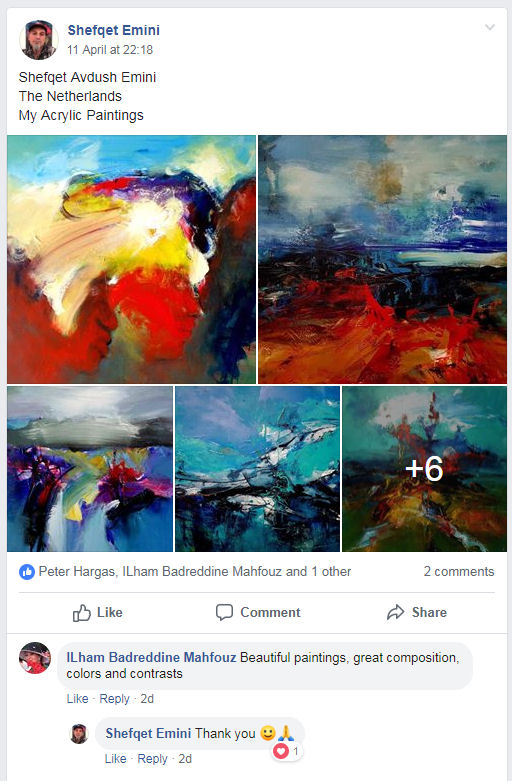Expand the post options chevron menu
The height and width of the screenshot is (781, 512).
tap(490, 27)
